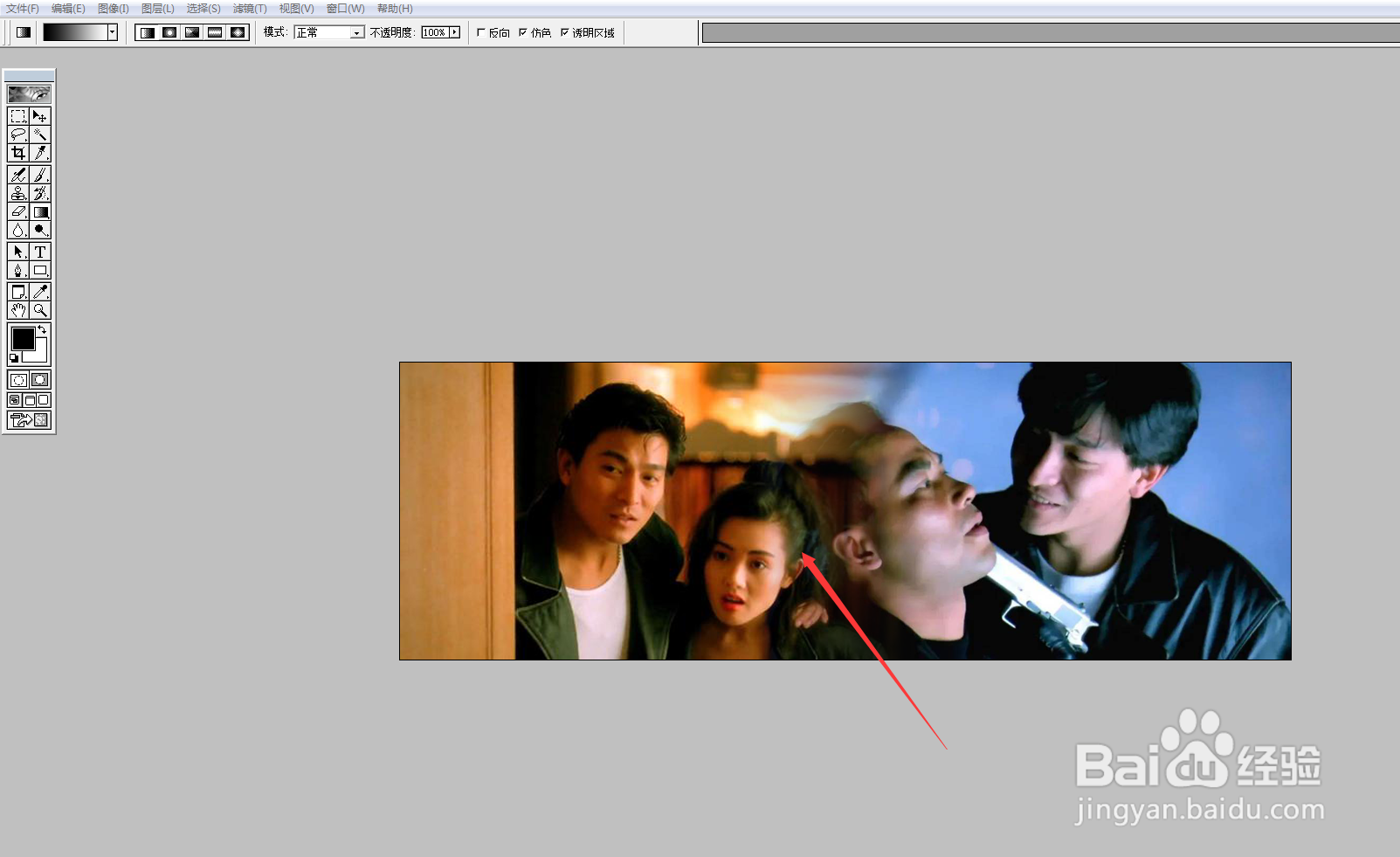Open the 视图(V) menu
Image resolution: width=1400 pixels, height=857 pixels.
297,9
